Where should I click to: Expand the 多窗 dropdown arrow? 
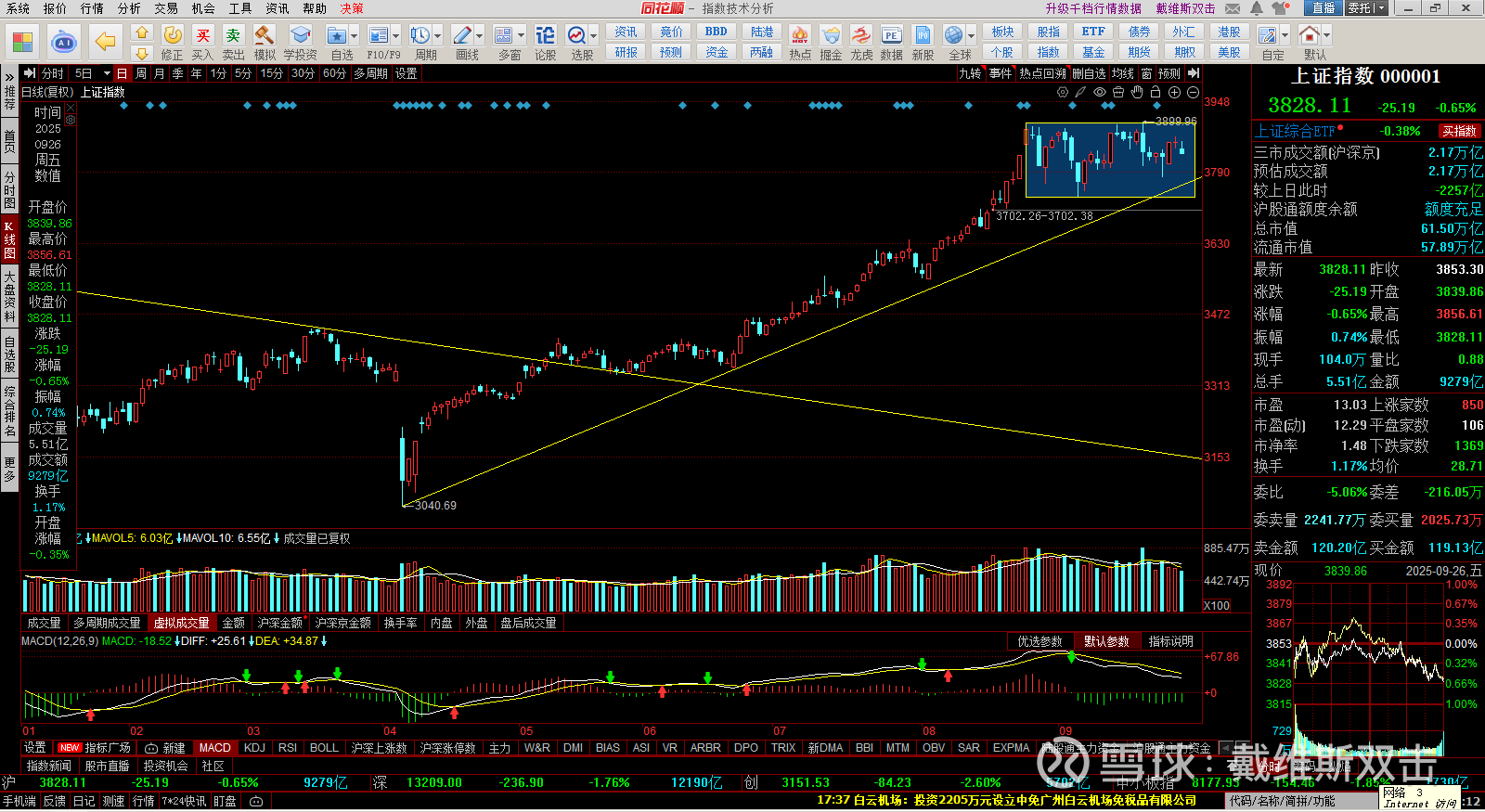click(521, 36)
